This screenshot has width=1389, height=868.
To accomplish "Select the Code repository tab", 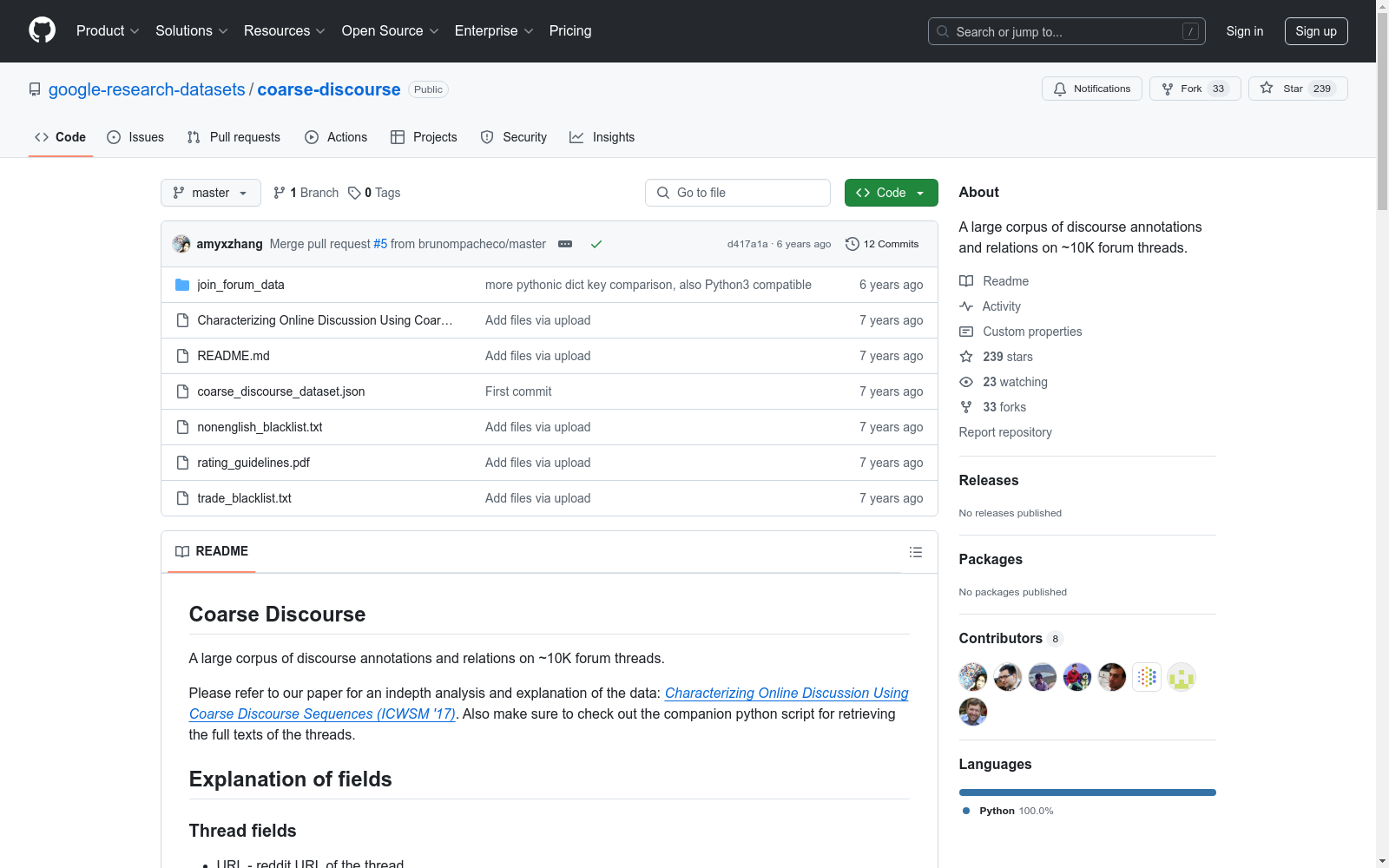I will pos(61,137).
